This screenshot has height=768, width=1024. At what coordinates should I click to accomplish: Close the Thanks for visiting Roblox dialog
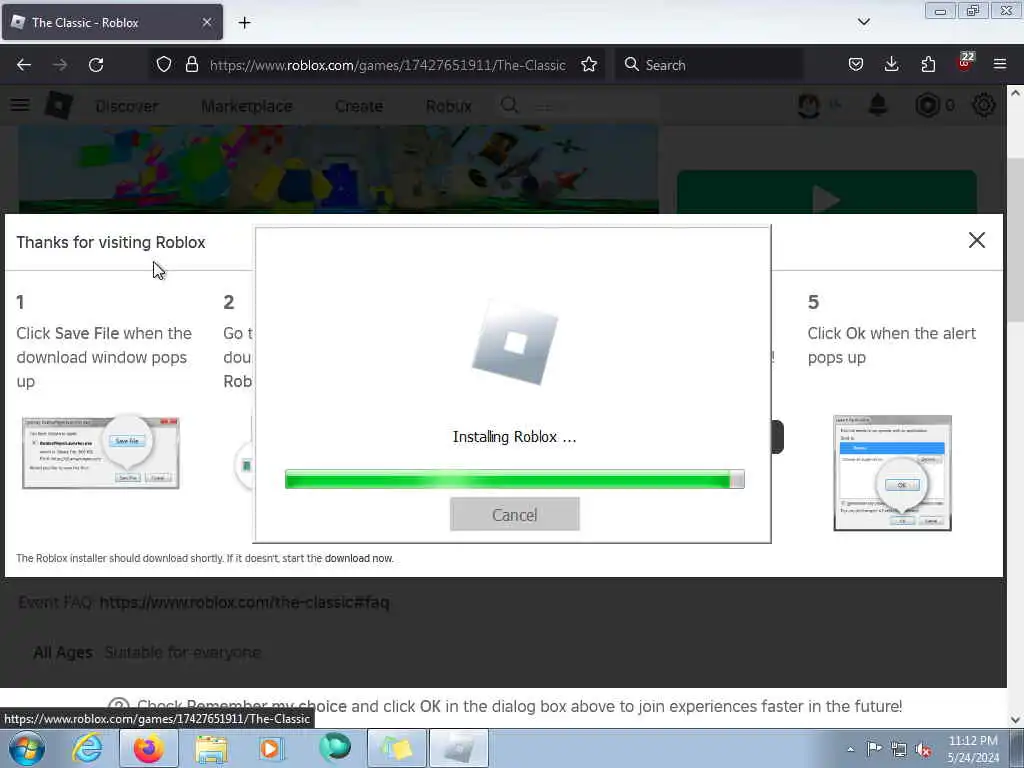point(976,240)
